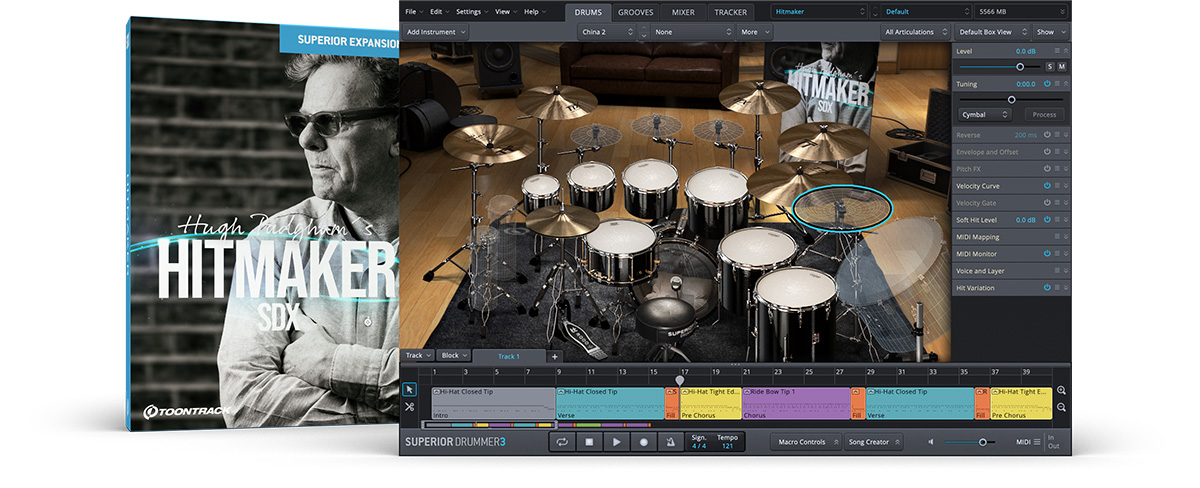Toggle the Soft Hit Level power button
The height and width of the screenshot is (488, 1200).
coord(1047,219)
